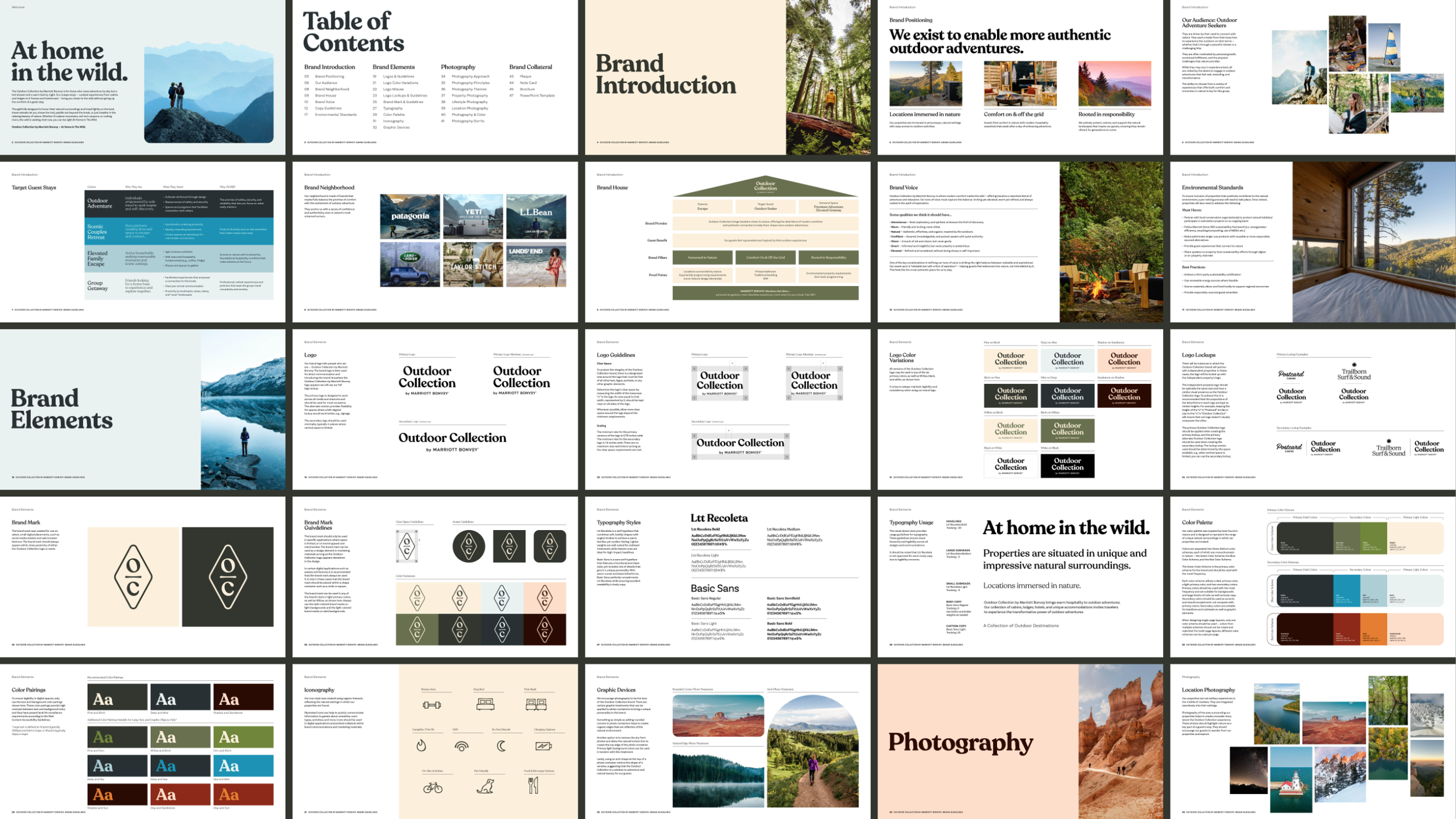This screenshot has height=819, width=1456.
Task: Click the On-Site Activities bicycle icon
Action: coord(433,788)
